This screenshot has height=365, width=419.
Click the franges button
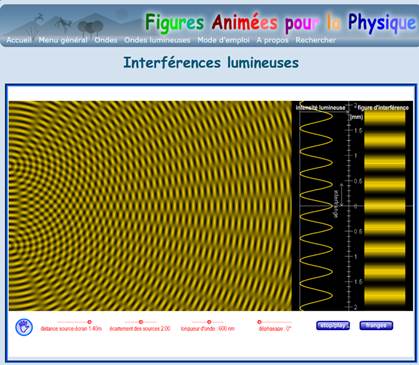pos(376,325)
